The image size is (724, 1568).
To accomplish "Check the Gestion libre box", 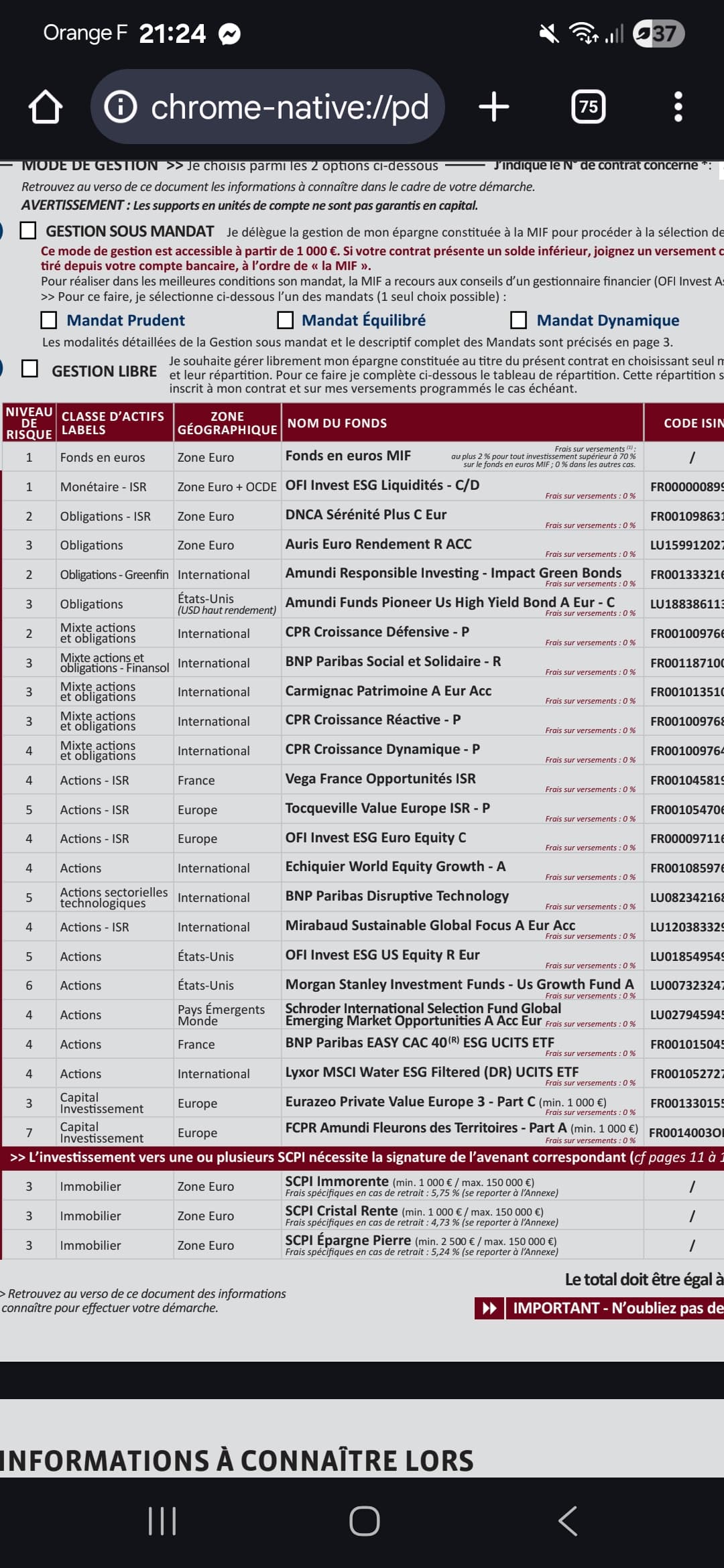I will 29,369.
